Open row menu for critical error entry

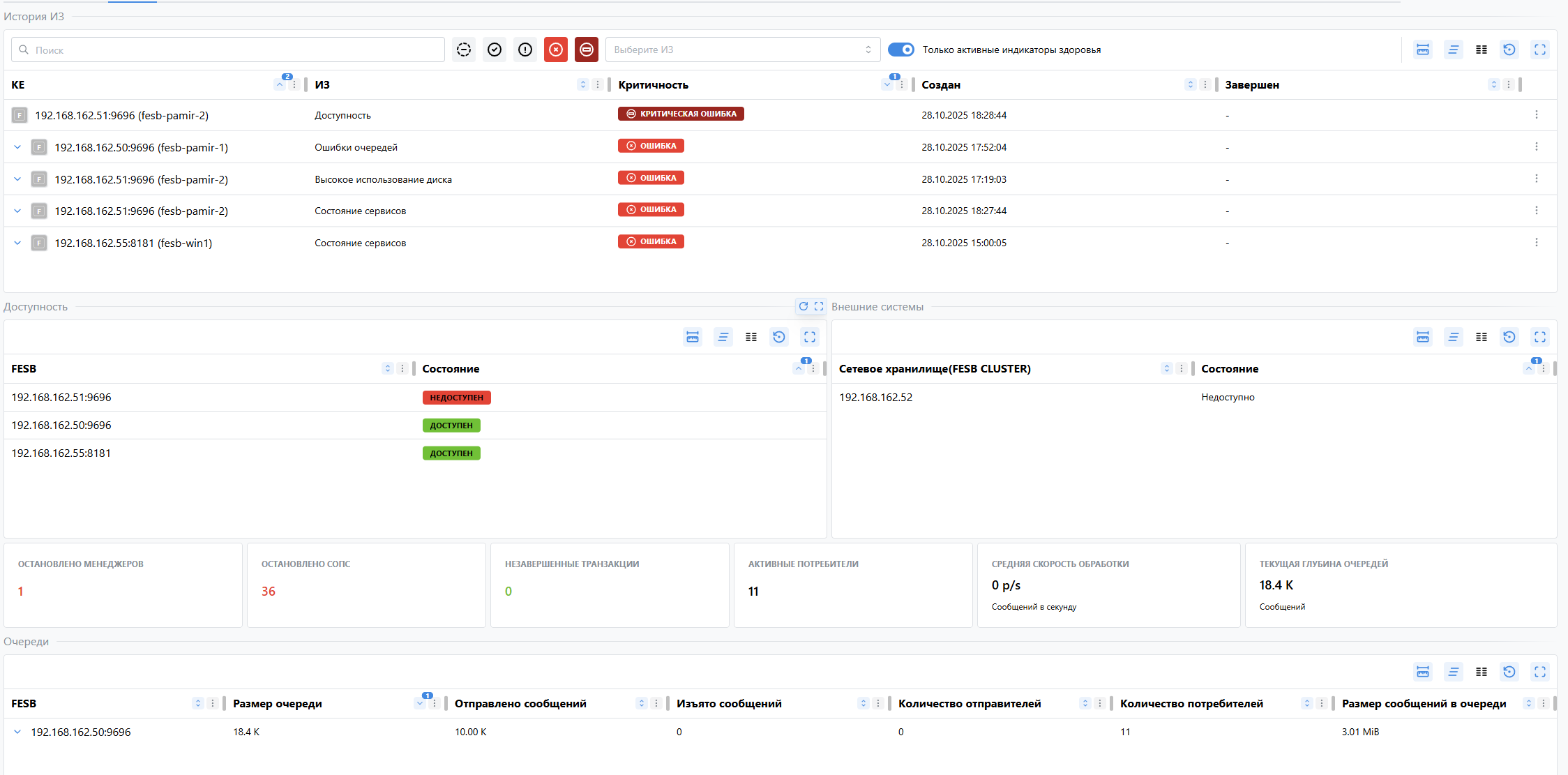(x=1536, y=114)
